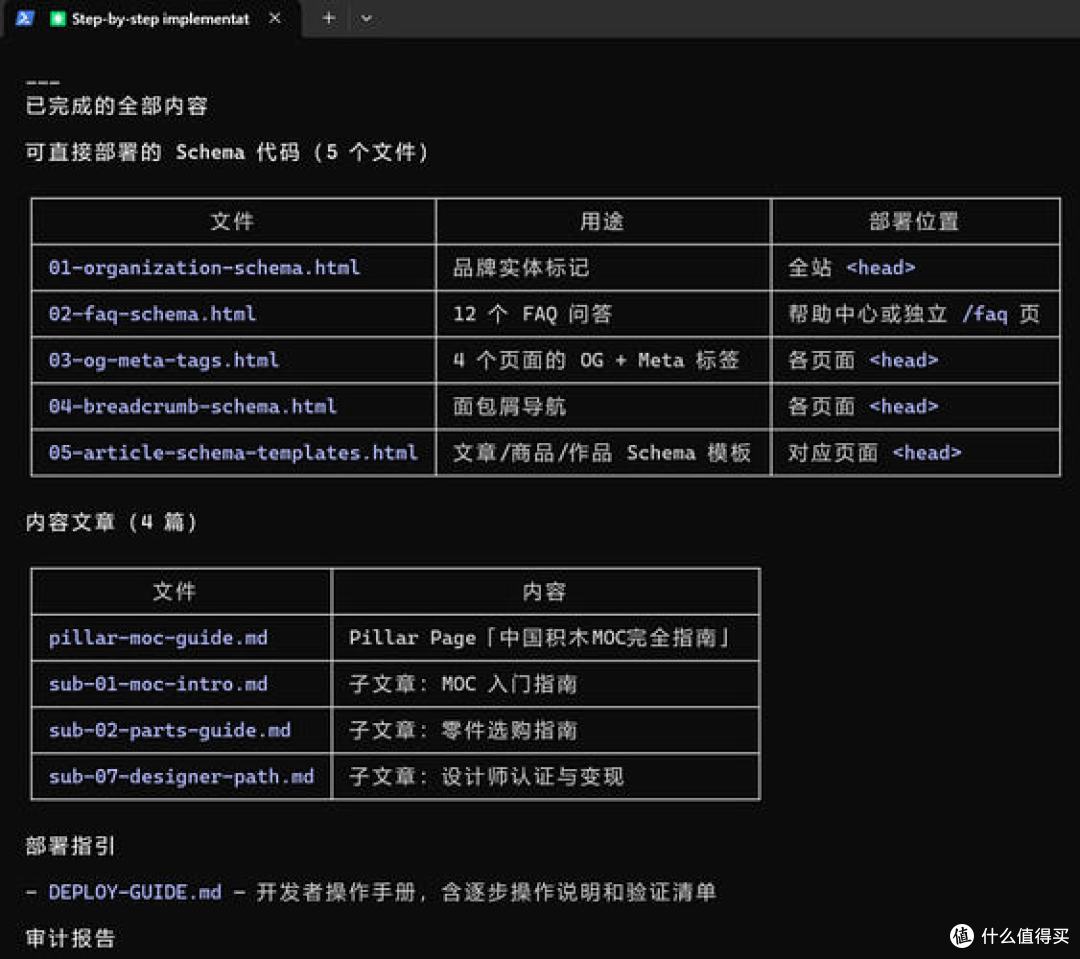Click sub-02-parts-guide.md file name
Screen dimensions: 1080x959
(169, 730)
